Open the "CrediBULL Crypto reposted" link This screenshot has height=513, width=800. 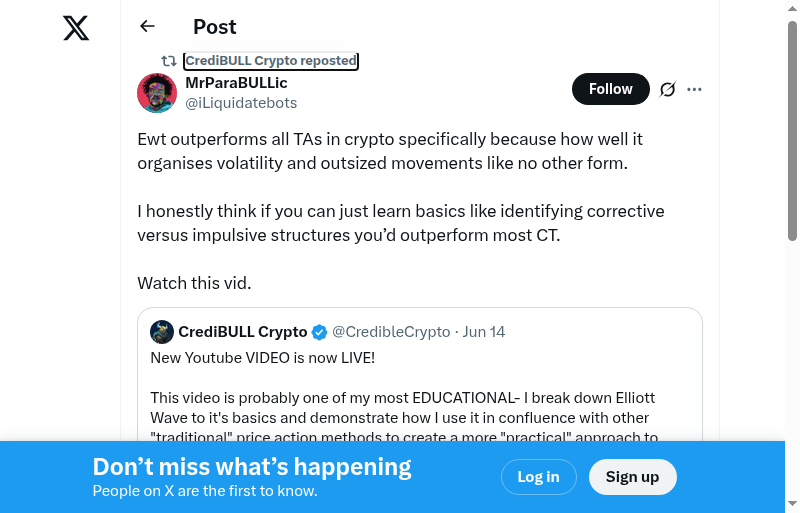[270, 61]
